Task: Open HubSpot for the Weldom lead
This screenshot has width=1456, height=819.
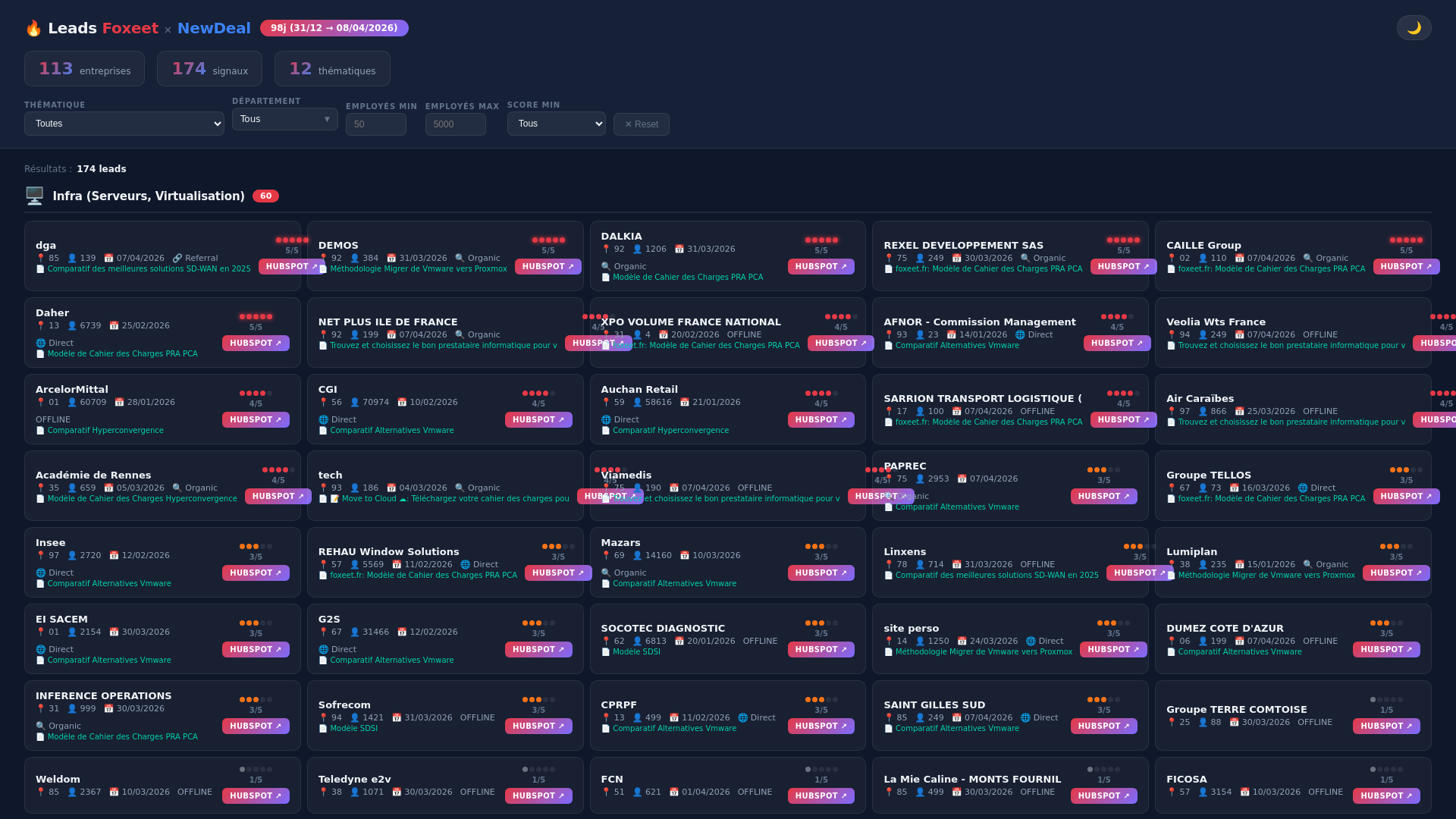Action: [x=256, y=796]
